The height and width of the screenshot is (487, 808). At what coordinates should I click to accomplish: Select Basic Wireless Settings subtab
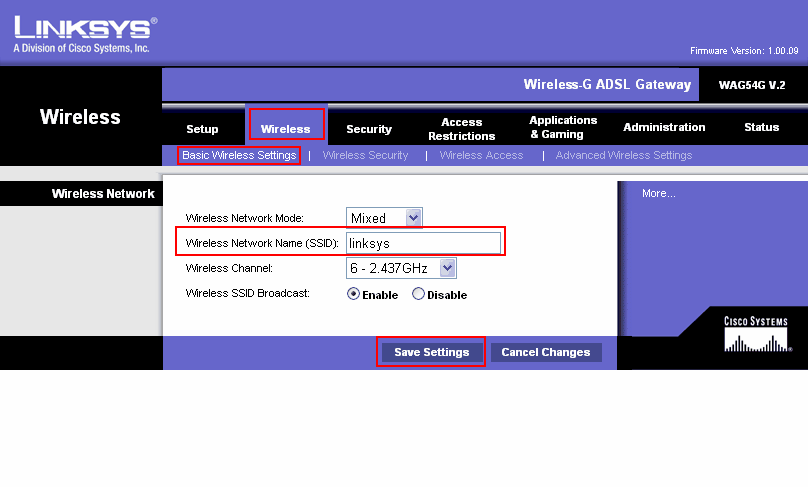coord(239,155)
